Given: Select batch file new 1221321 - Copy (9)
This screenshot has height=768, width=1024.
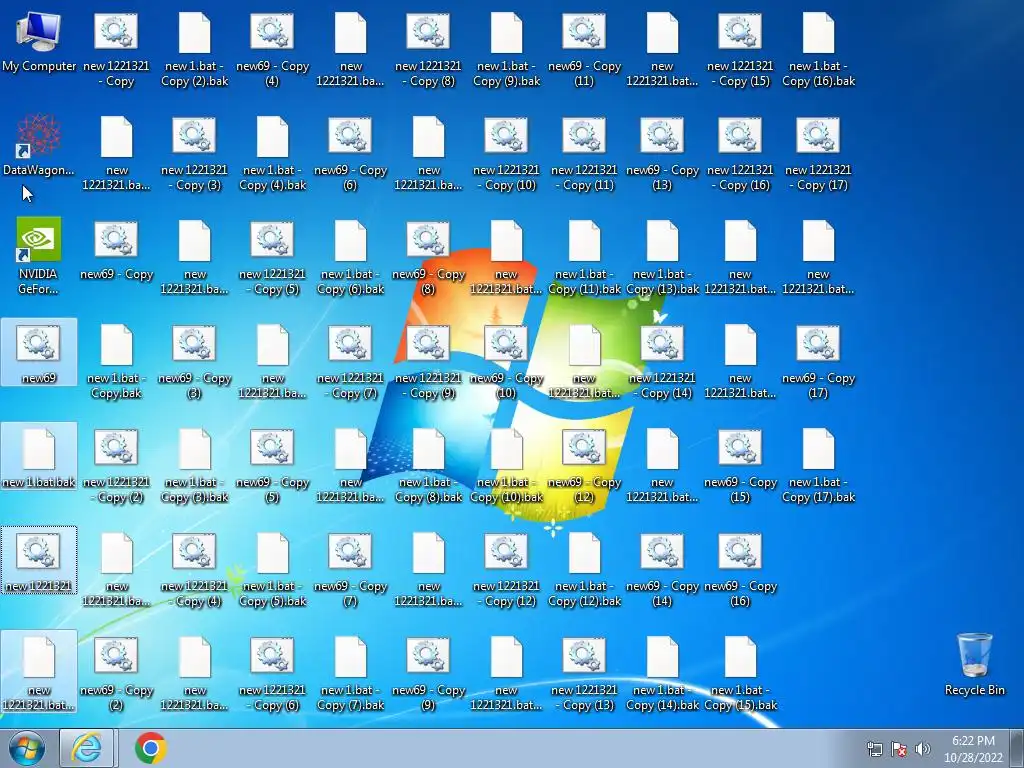Looking at the screenshot, I should pos(428,361).
